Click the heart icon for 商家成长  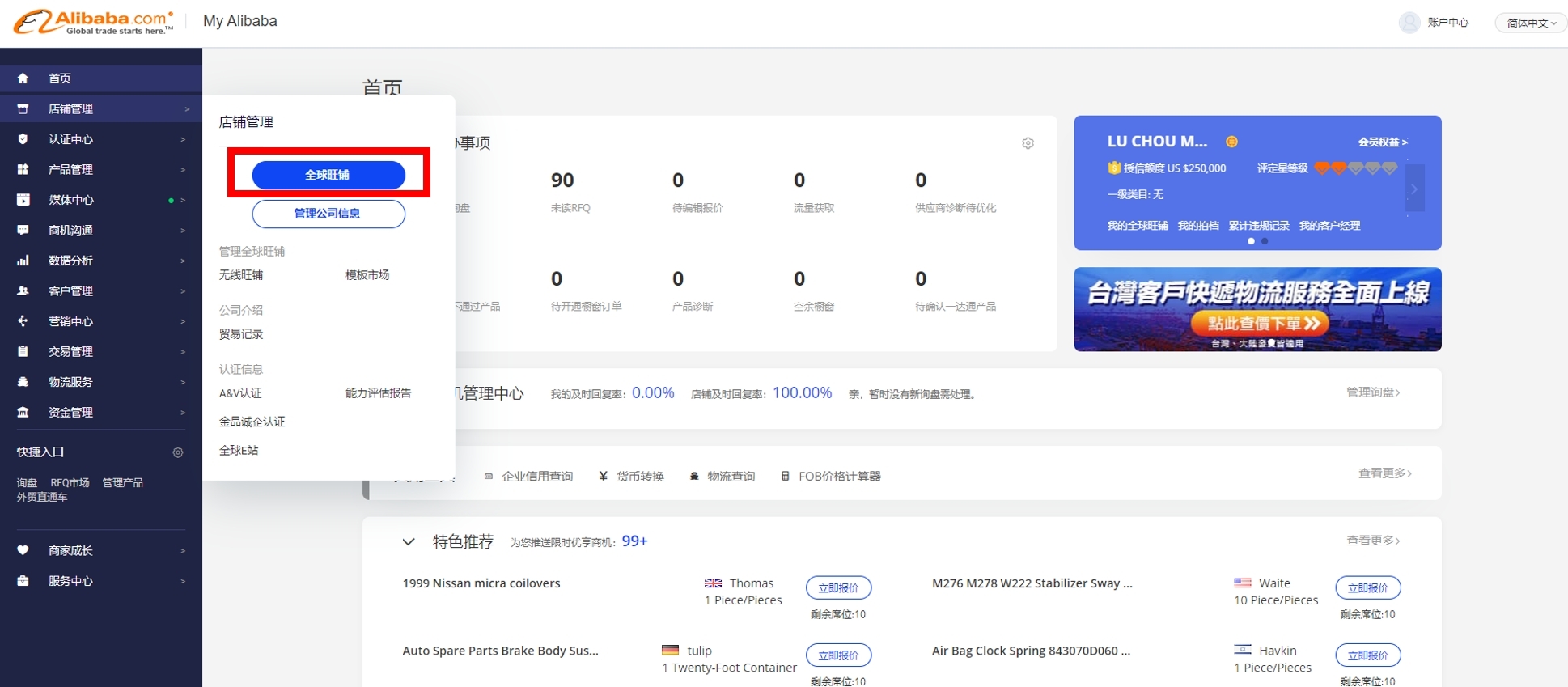(23, 550)
